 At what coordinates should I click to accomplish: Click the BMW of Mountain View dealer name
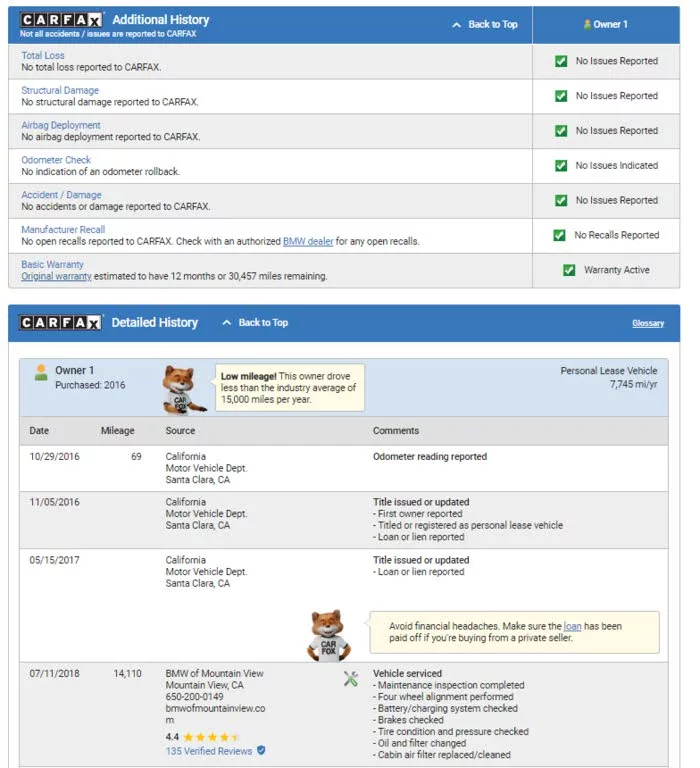click(x=215, y=673)
